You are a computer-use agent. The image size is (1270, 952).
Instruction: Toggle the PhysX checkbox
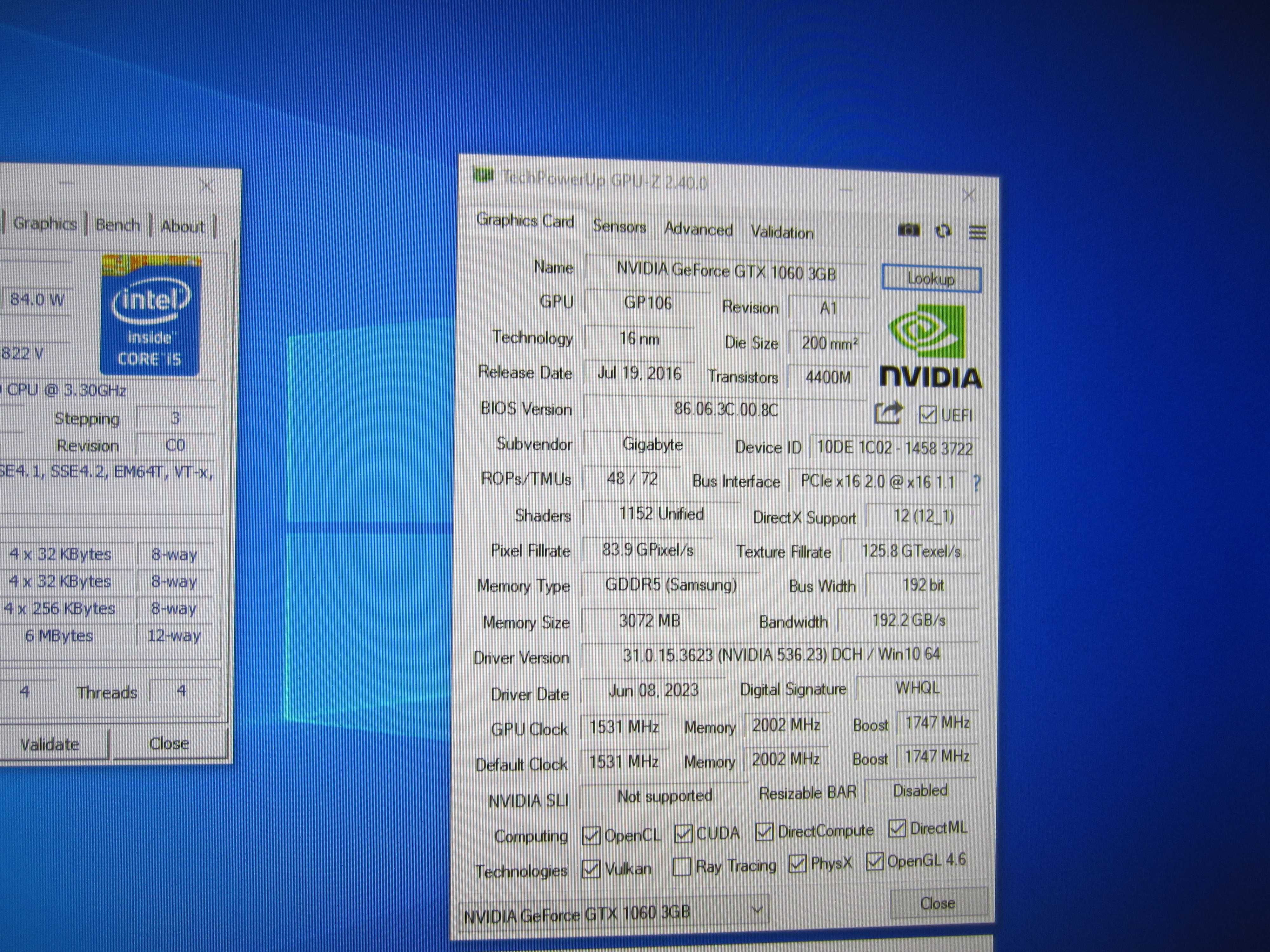[x=798, y=864]
